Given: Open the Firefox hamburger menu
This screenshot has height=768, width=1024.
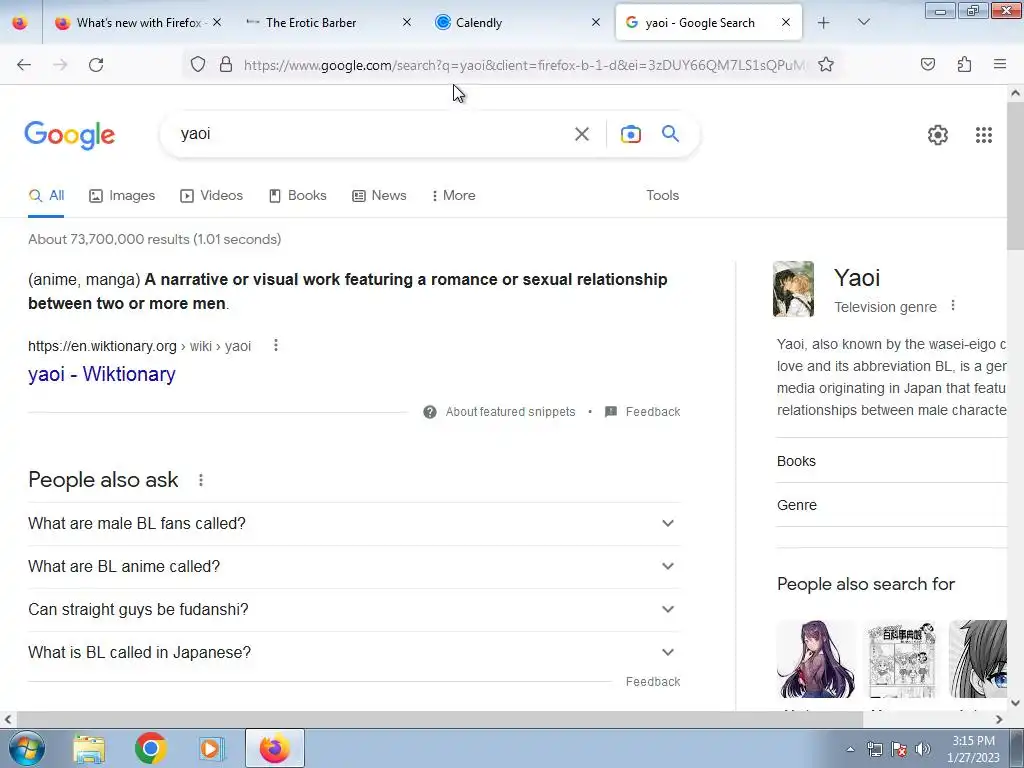Looking at the screenshot, I should pyautogui.click(x=1000, y=64).
